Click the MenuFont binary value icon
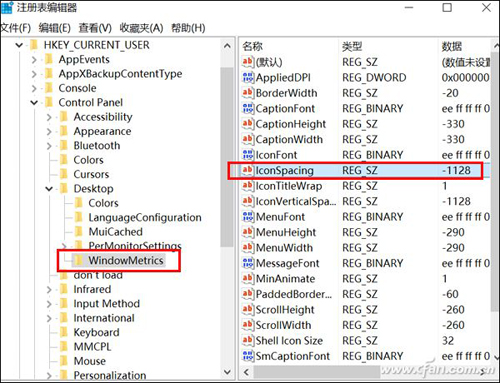The width and height of the screenshot is (500, 383). [247, 217]
